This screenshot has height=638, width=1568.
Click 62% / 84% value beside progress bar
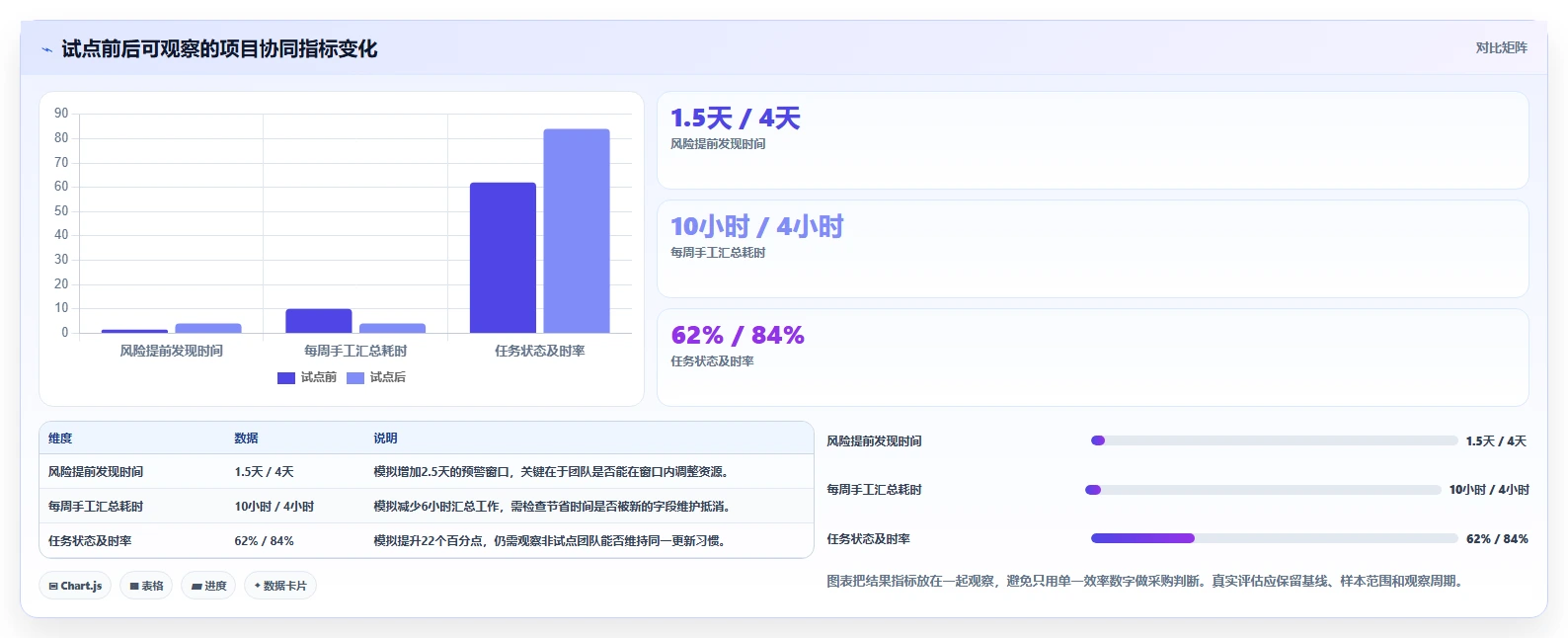point(1497,539)
